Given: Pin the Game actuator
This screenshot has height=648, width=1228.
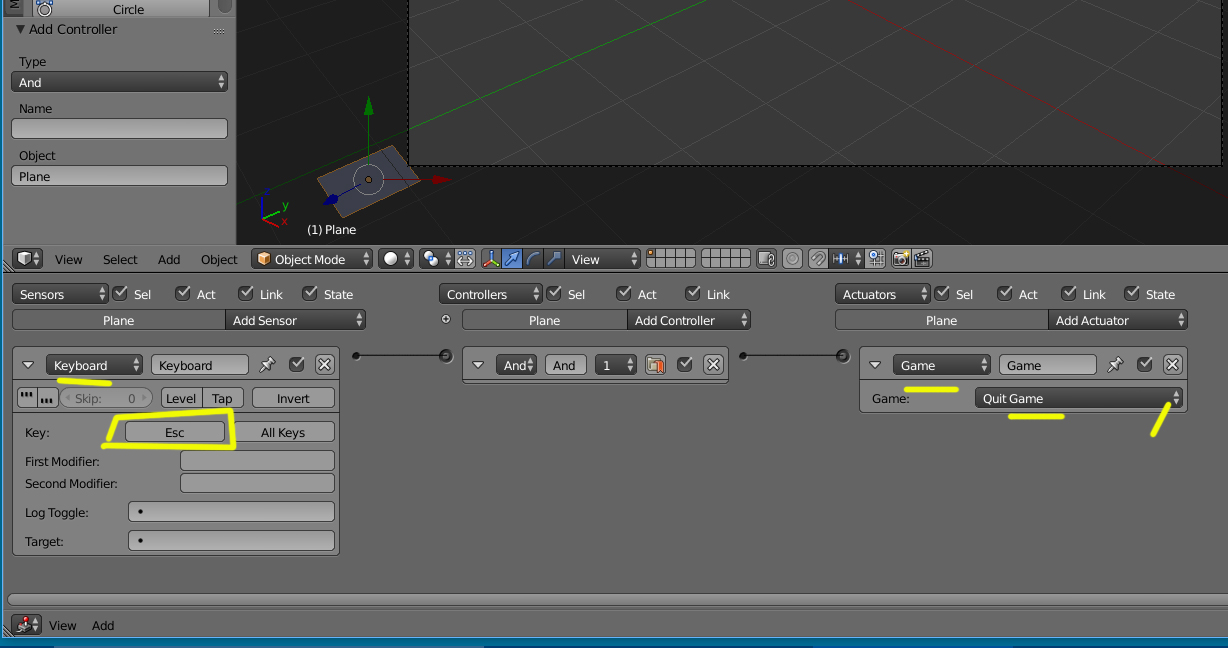Looking at the screenshot, I should [x=1116, y=365].
